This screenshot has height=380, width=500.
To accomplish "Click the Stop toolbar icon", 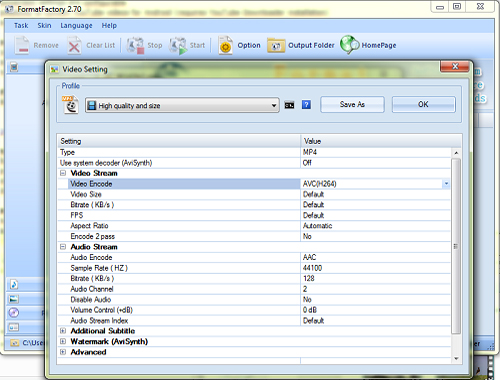I will (x=135, y=45).
